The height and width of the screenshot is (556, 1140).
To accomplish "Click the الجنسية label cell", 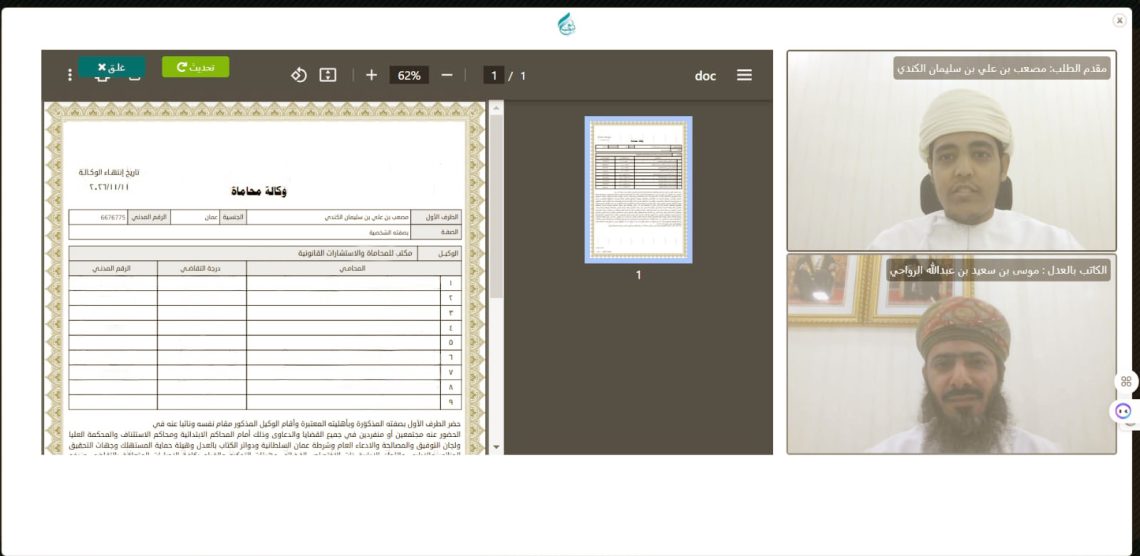I will pos(233,217).
